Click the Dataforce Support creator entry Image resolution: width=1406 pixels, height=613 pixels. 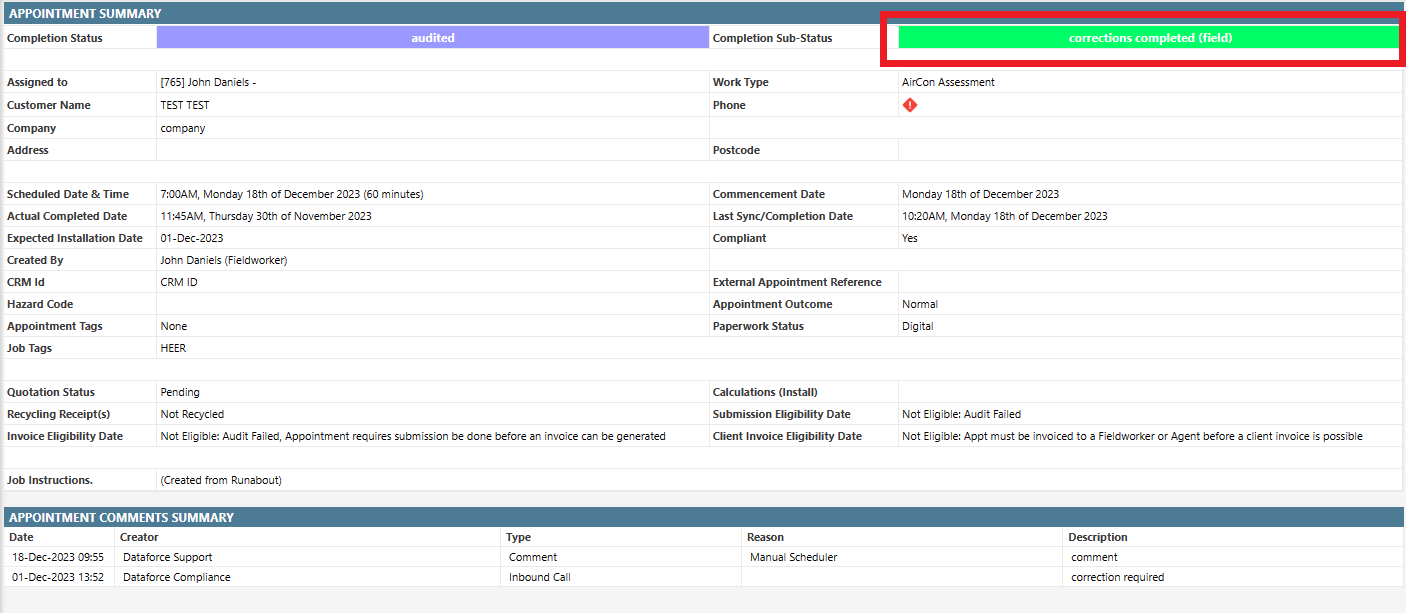tap(167, 557)
